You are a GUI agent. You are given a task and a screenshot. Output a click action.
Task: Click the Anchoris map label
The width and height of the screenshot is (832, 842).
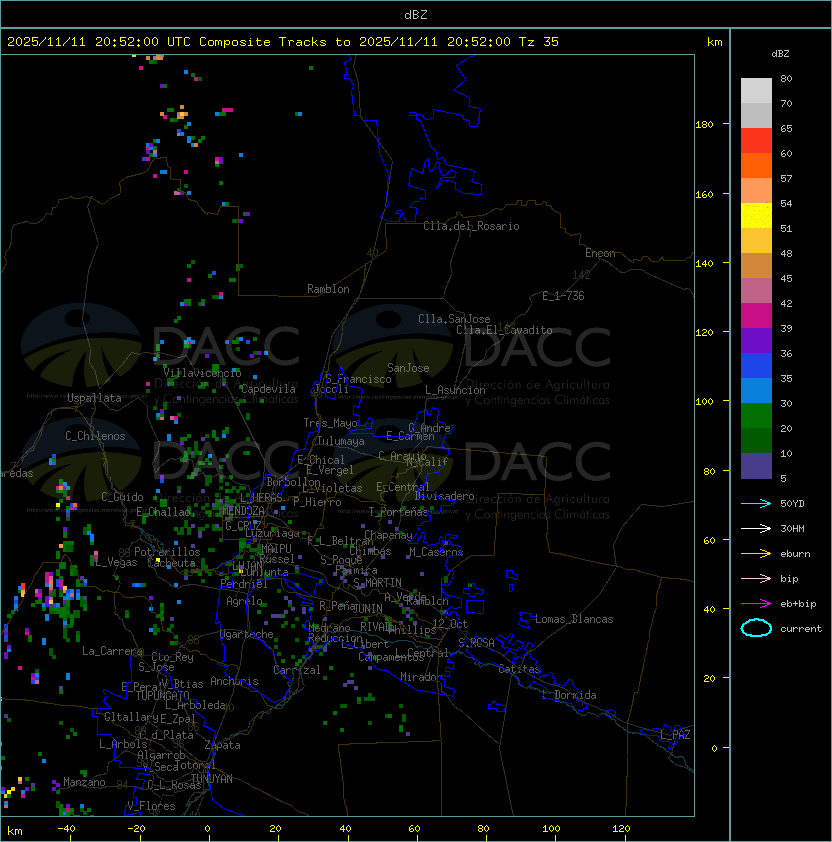click(234, 681)
